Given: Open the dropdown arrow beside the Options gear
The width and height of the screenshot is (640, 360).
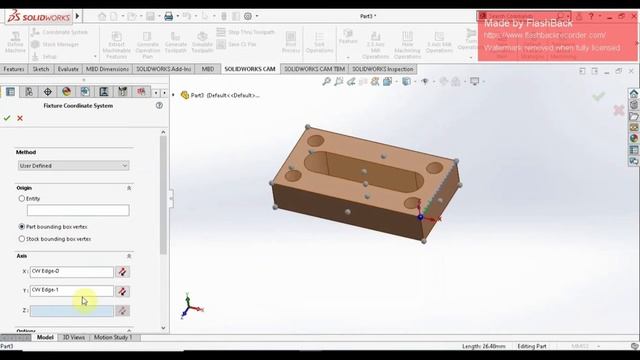Looking at the screenshot, I should pyautogui.click(x=257, y=16).
